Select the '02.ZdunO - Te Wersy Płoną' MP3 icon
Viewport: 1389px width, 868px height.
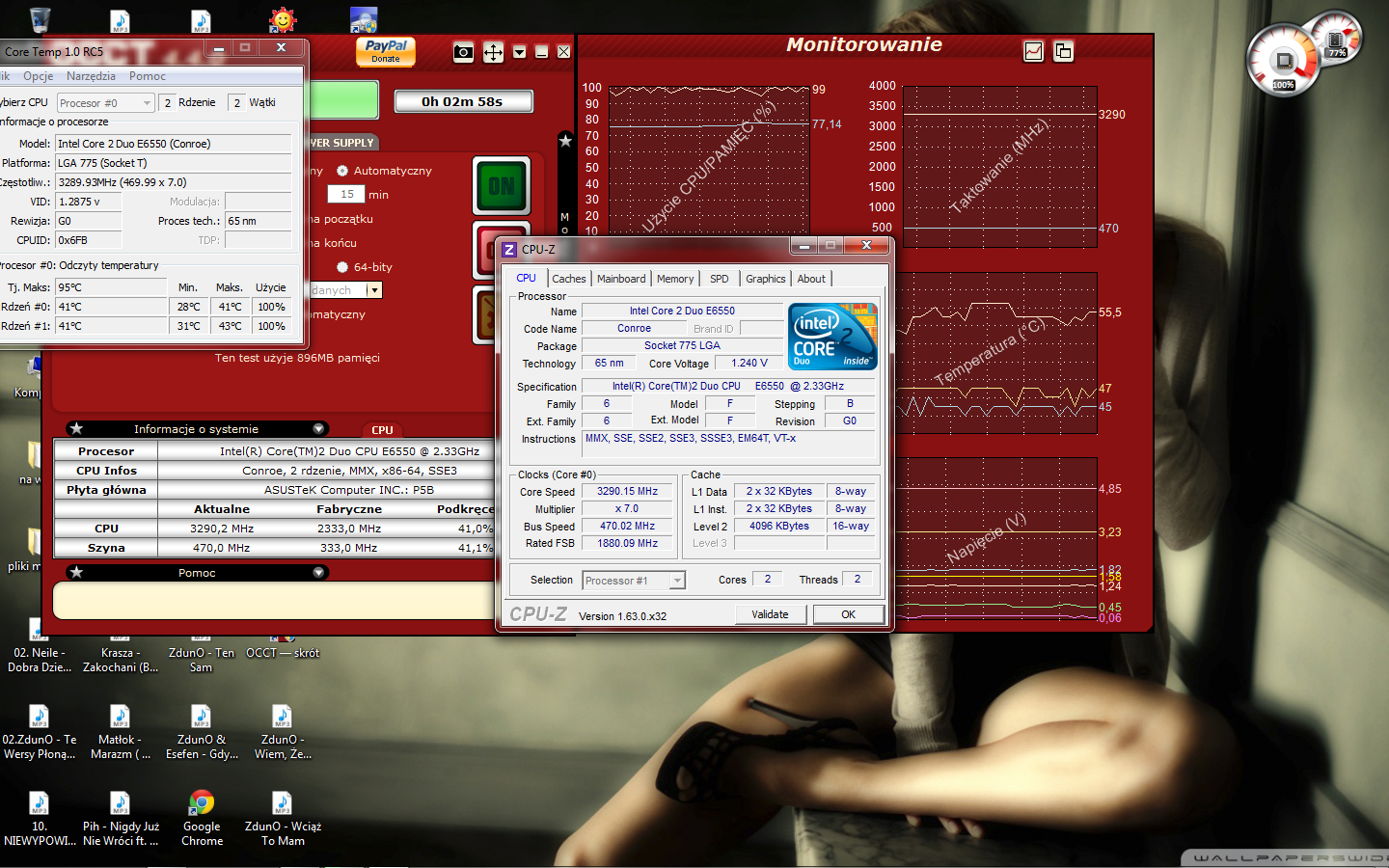tap(40, 732)
